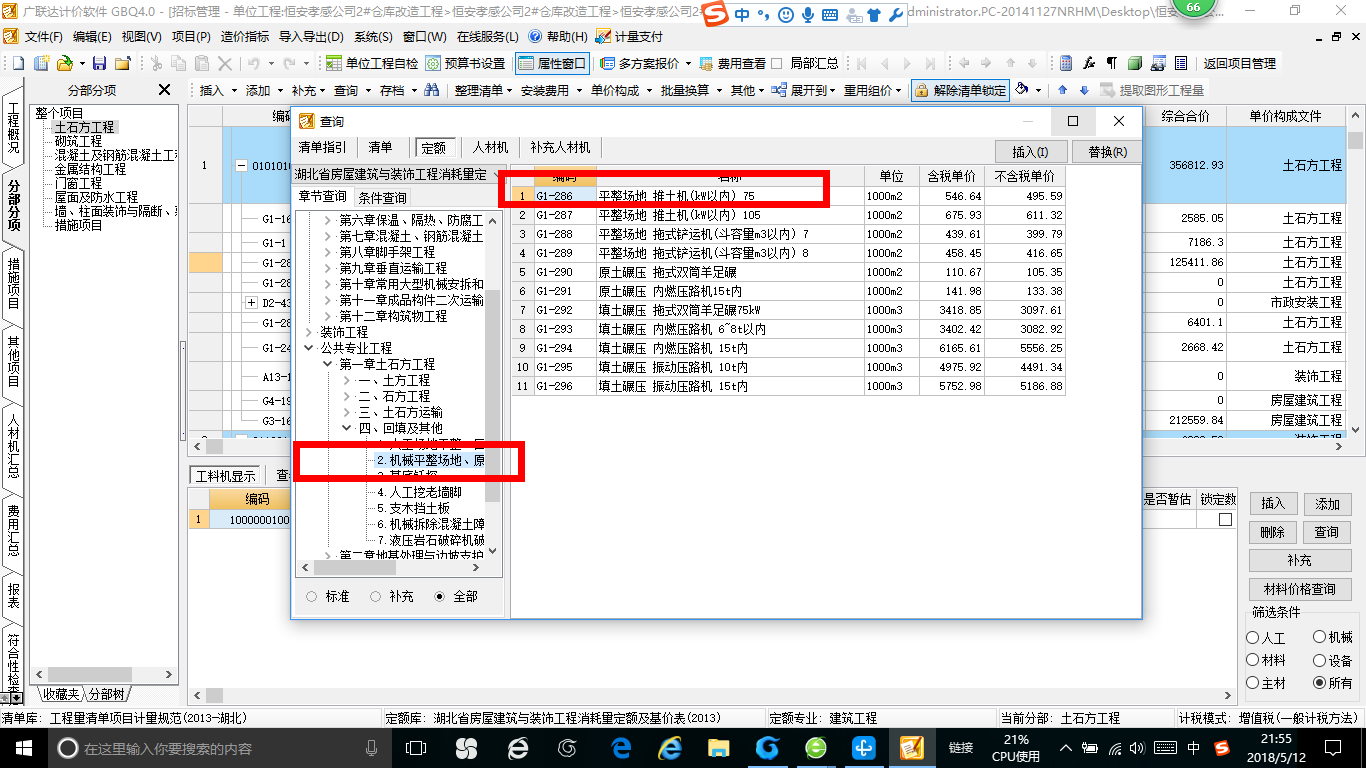Viewport: 1366px width, 768px height.
Task: Switch to the 措施项目 side tab
Action: click(14, 283)
